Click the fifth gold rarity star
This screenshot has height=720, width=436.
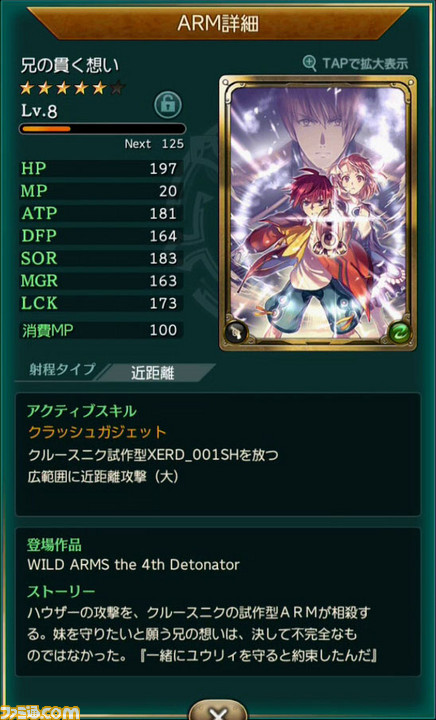coord(100,88)
